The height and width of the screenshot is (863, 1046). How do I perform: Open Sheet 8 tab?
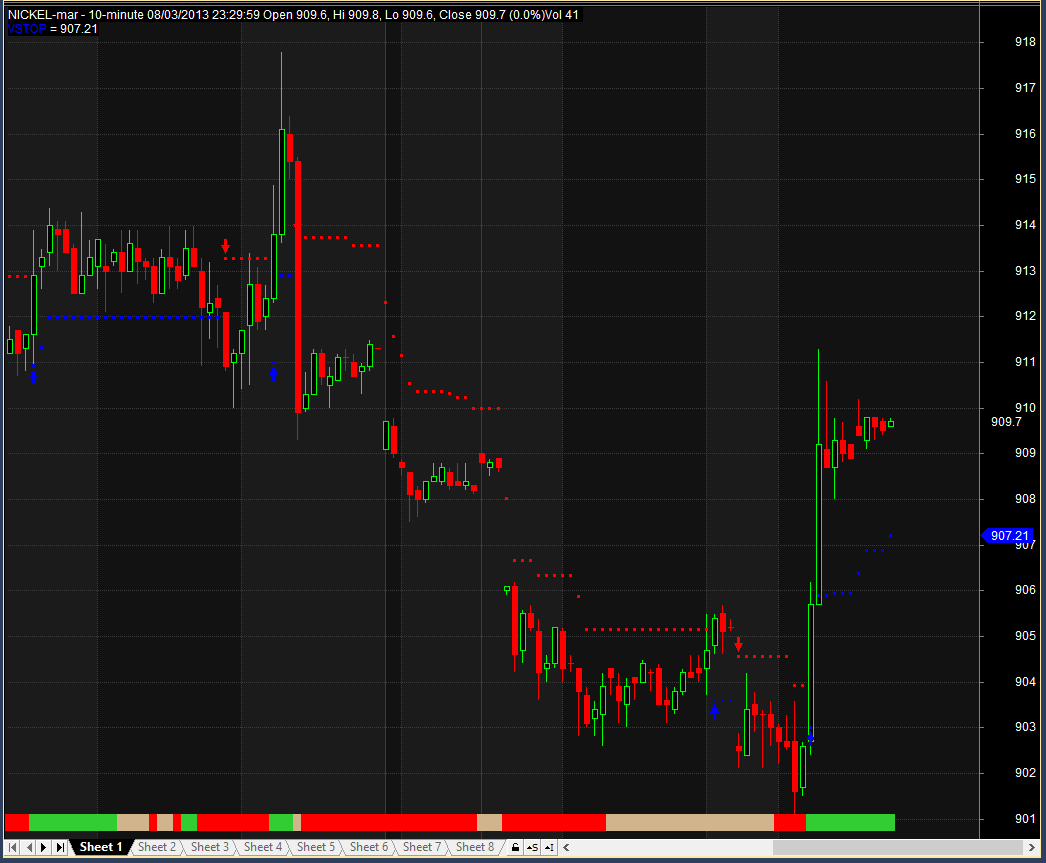pyautogui.click(x=475, y=847)
